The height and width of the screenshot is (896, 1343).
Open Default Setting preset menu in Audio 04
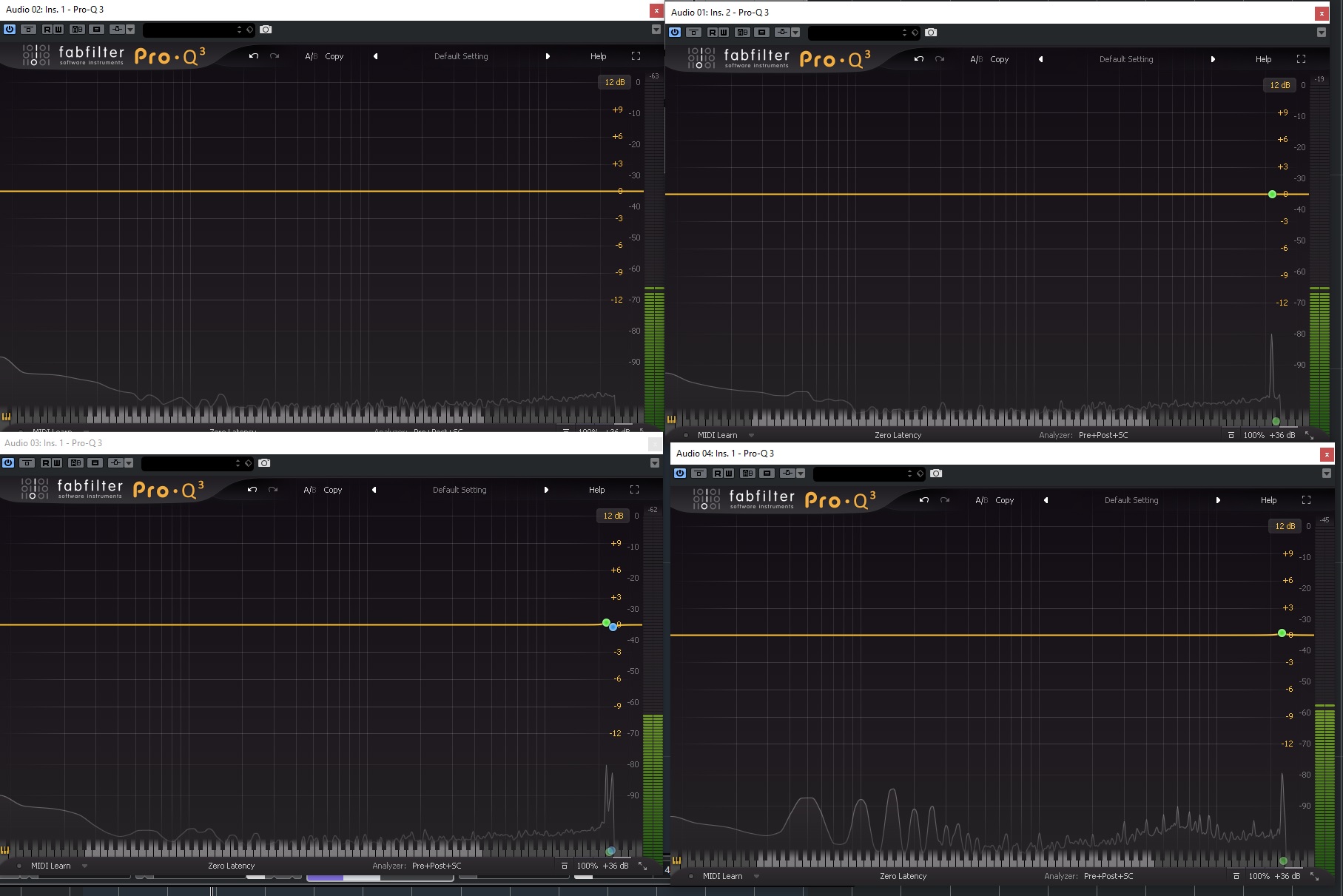[x=1131, y=500]
